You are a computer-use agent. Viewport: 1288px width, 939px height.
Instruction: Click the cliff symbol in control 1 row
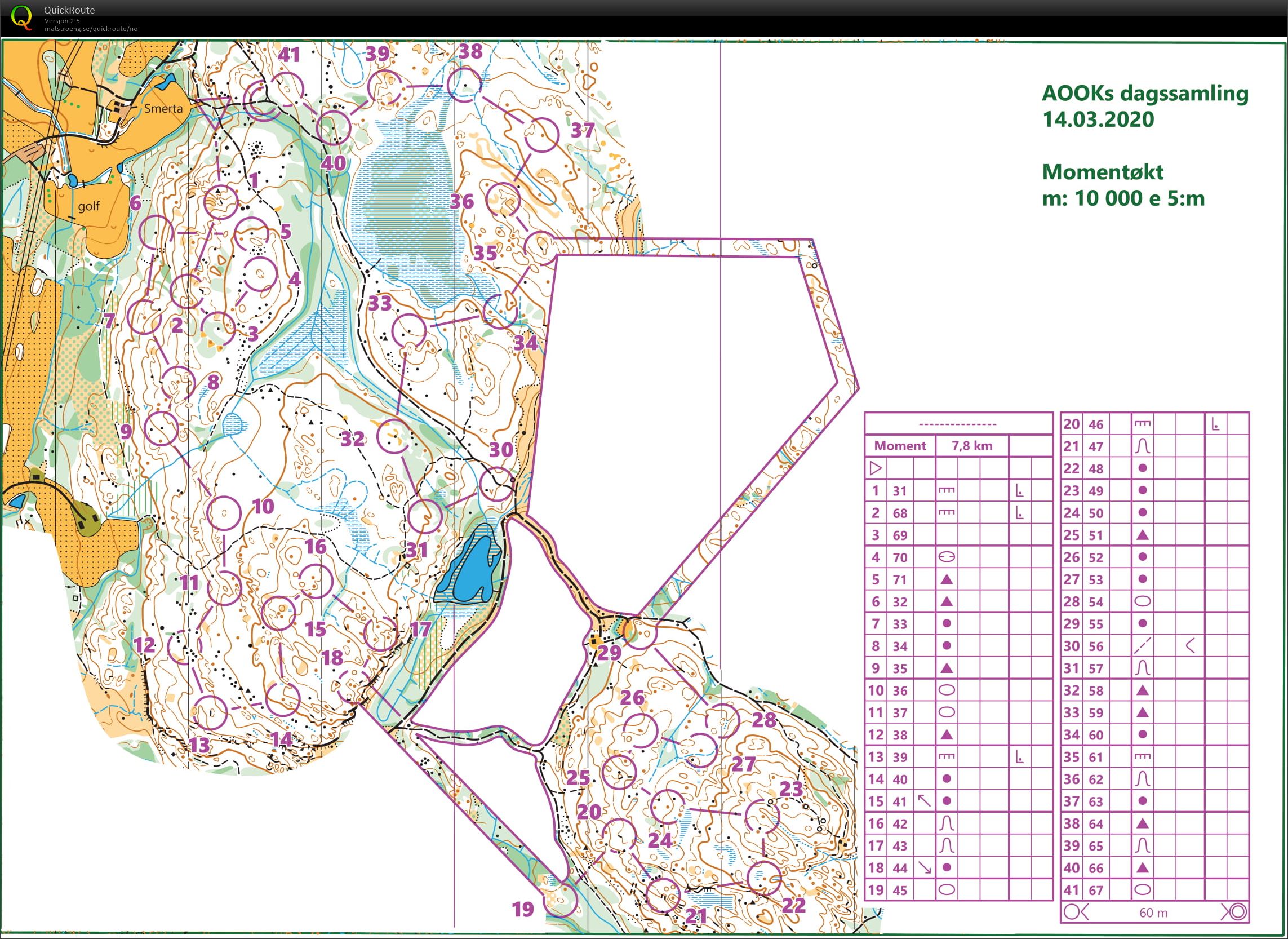pyautogui.click(x=946, y=490)
